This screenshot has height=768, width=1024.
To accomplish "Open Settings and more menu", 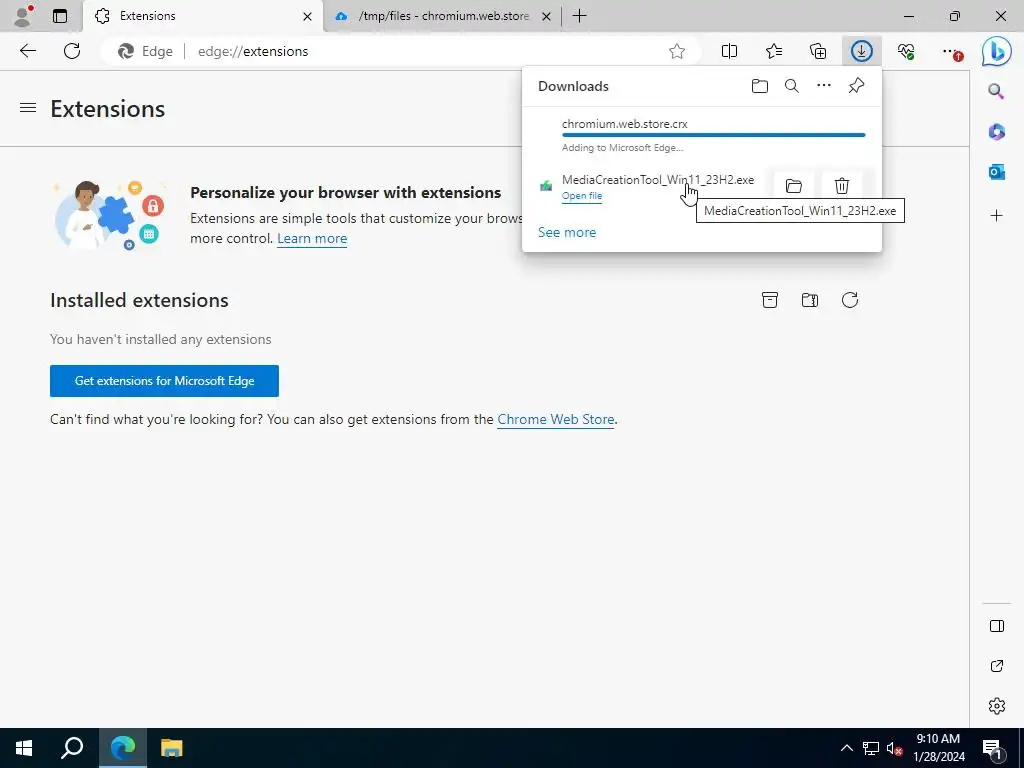I will (952, 51).
